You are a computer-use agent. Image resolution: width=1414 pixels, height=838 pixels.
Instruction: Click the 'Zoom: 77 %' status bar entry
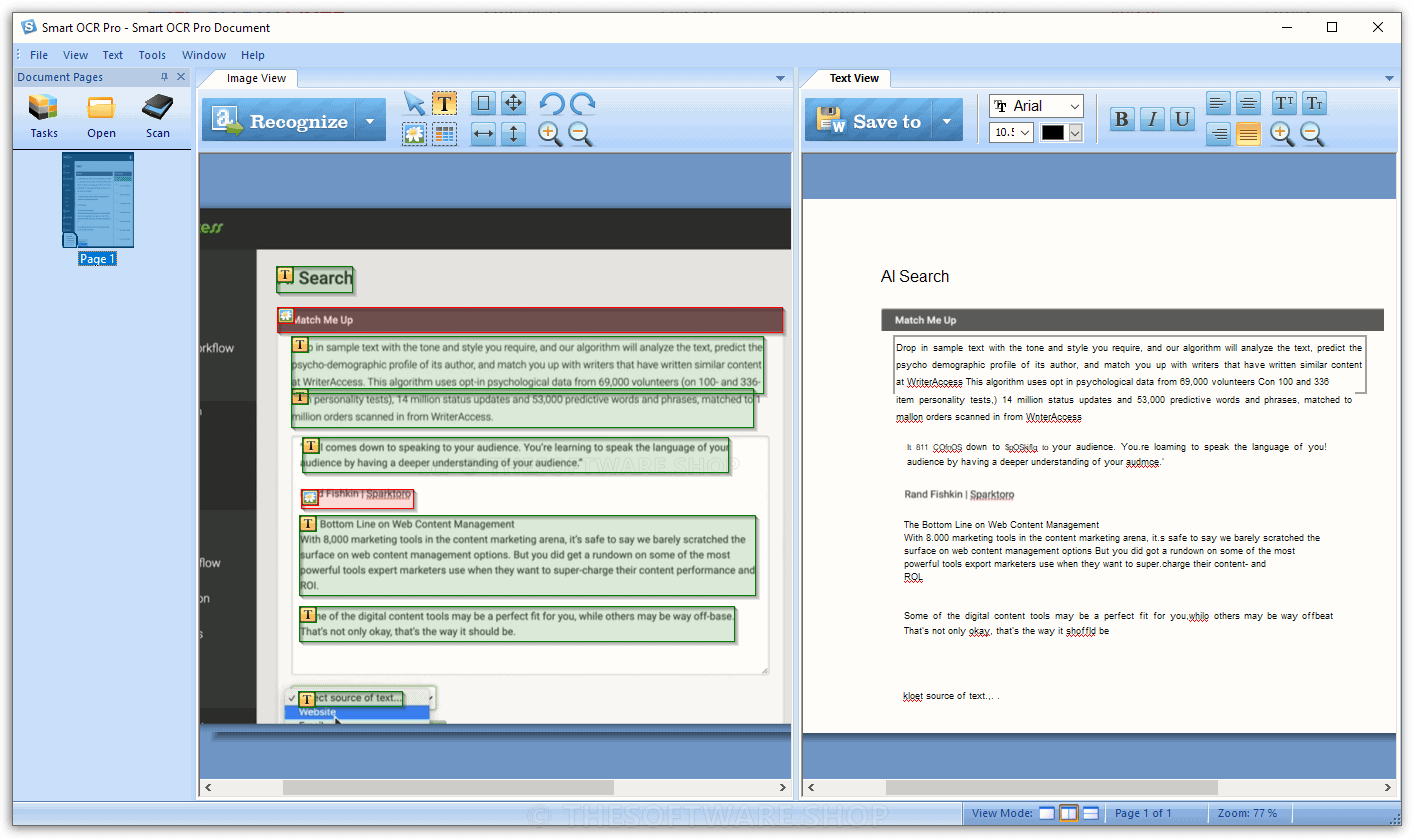click(1247, 813)
